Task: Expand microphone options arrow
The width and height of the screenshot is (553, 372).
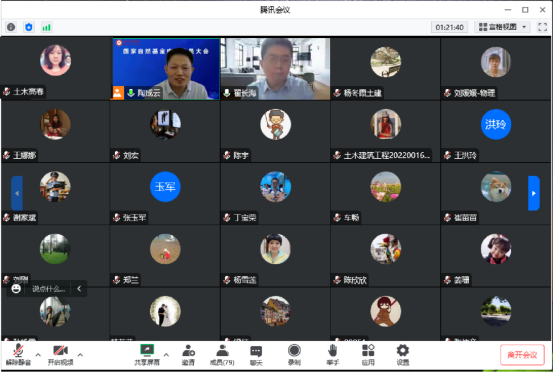Action: (38, 355)
